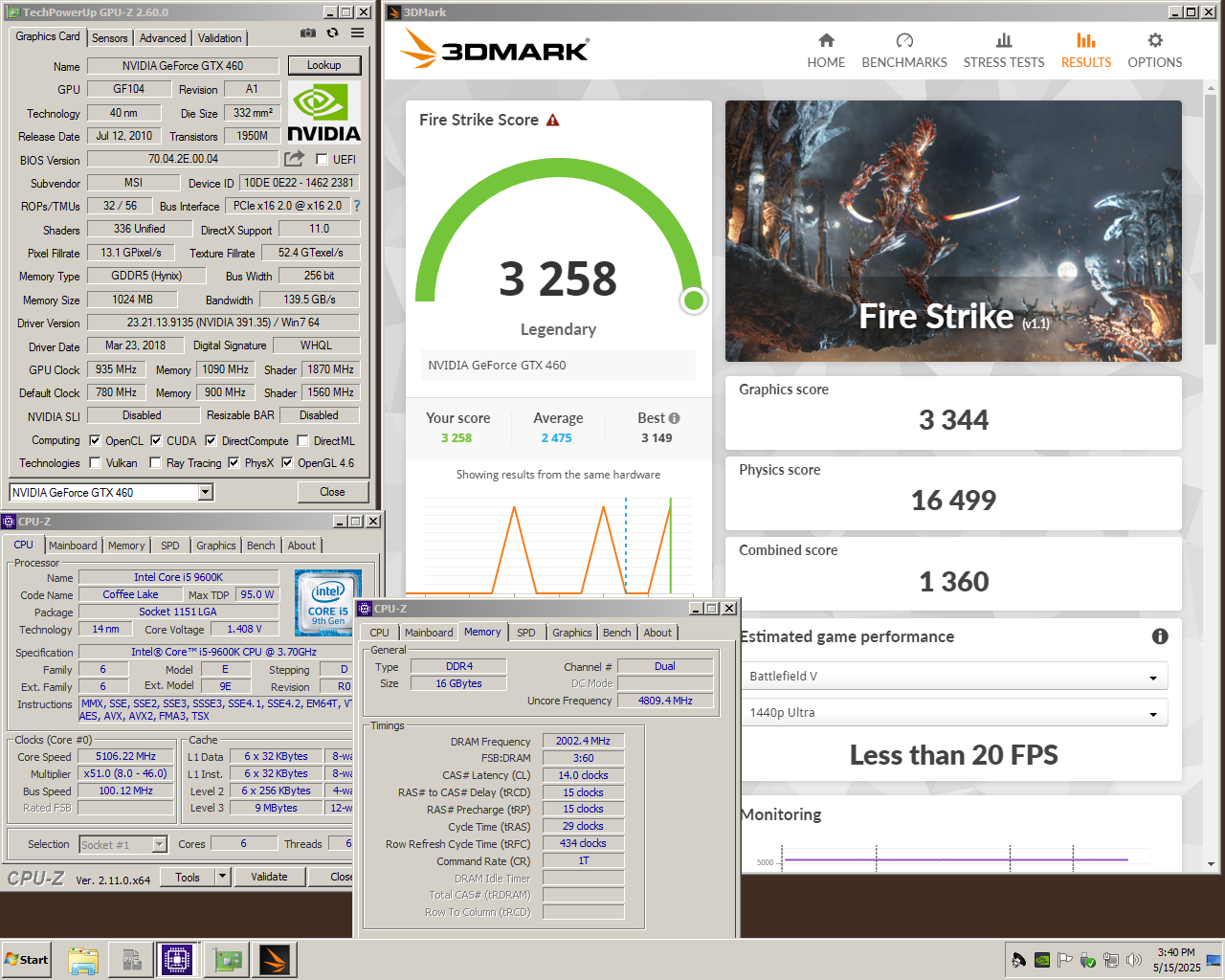Open the GPU-Z hamburger menu
The height and width of the screenshot is (980, 1225).
tap(357, 33)
